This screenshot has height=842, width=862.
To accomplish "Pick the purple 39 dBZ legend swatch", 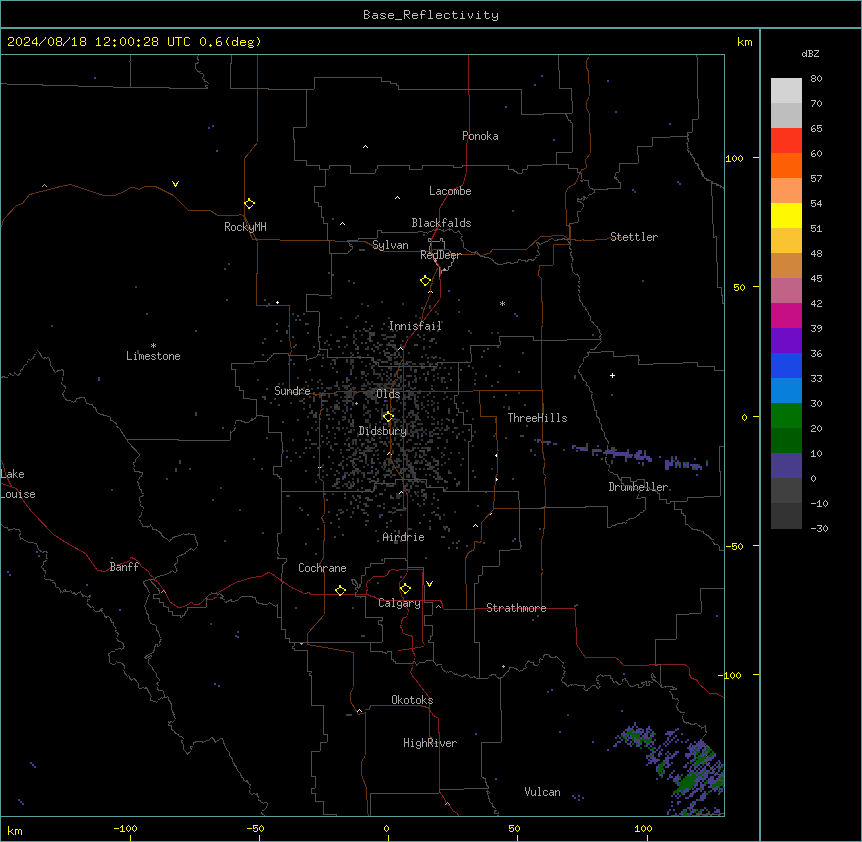I will (786, 340).
